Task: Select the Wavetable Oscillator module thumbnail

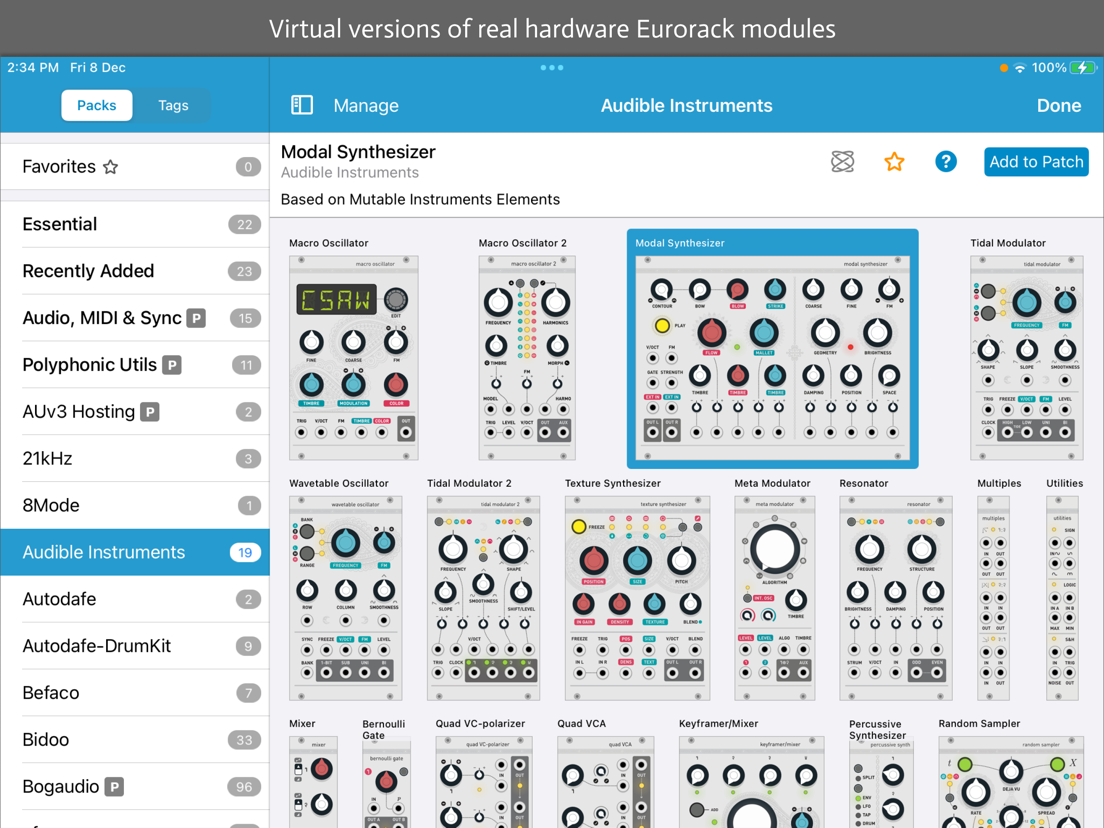Action: click(346, 598)
